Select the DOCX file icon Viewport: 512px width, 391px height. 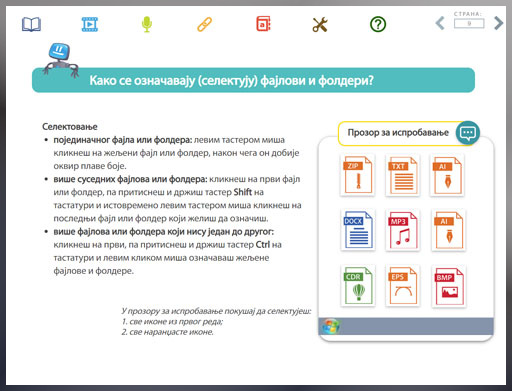(x=358, y=230)
